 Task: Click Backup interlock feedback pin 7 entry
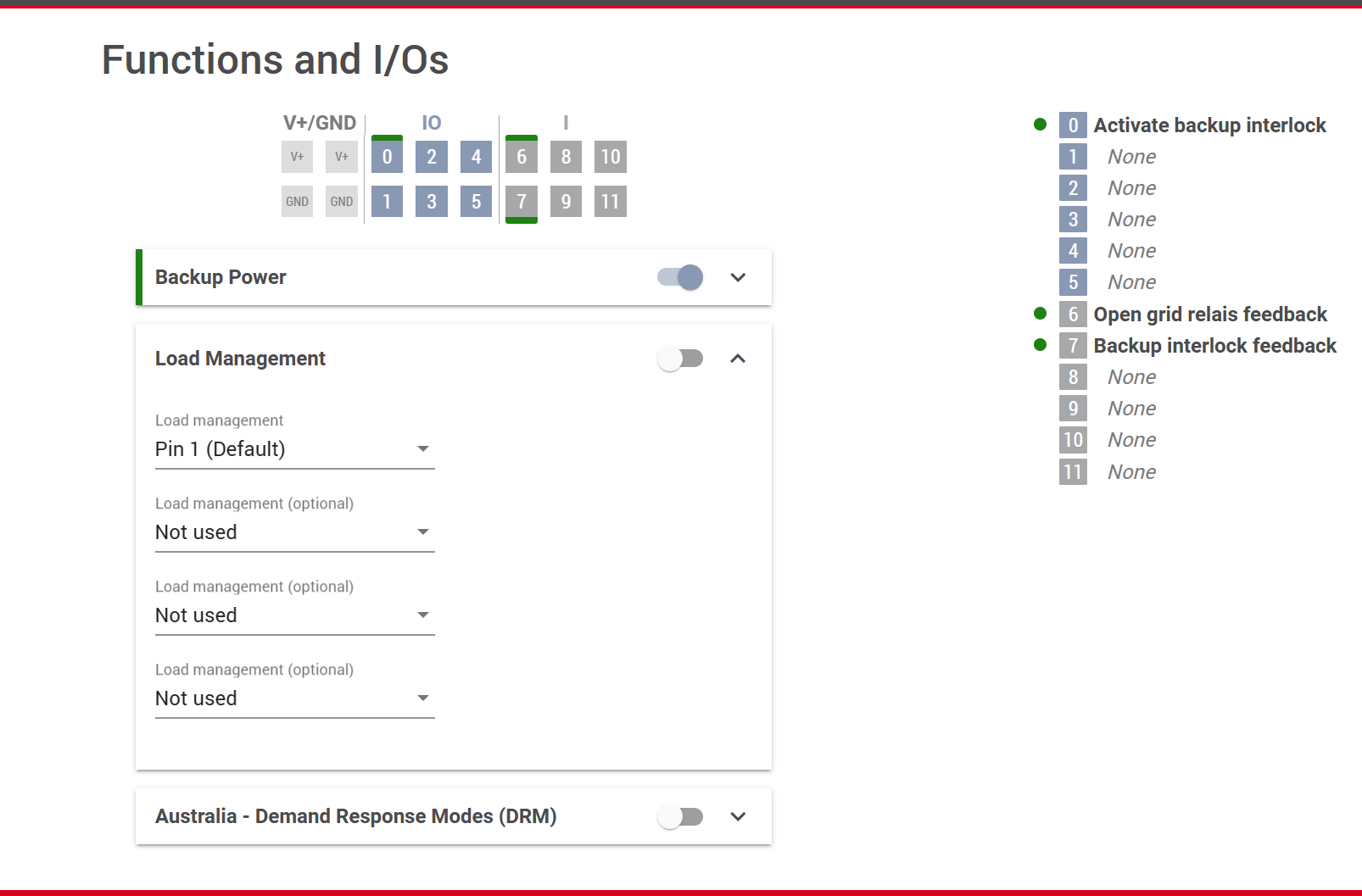(x=1214, y=346)
